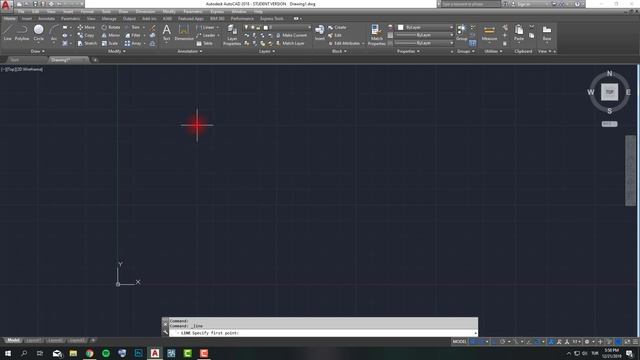Image resolution: width=640 pixels, height=360 pixels.
Task: Open status bar customization menu
Action: click(636, 342)
